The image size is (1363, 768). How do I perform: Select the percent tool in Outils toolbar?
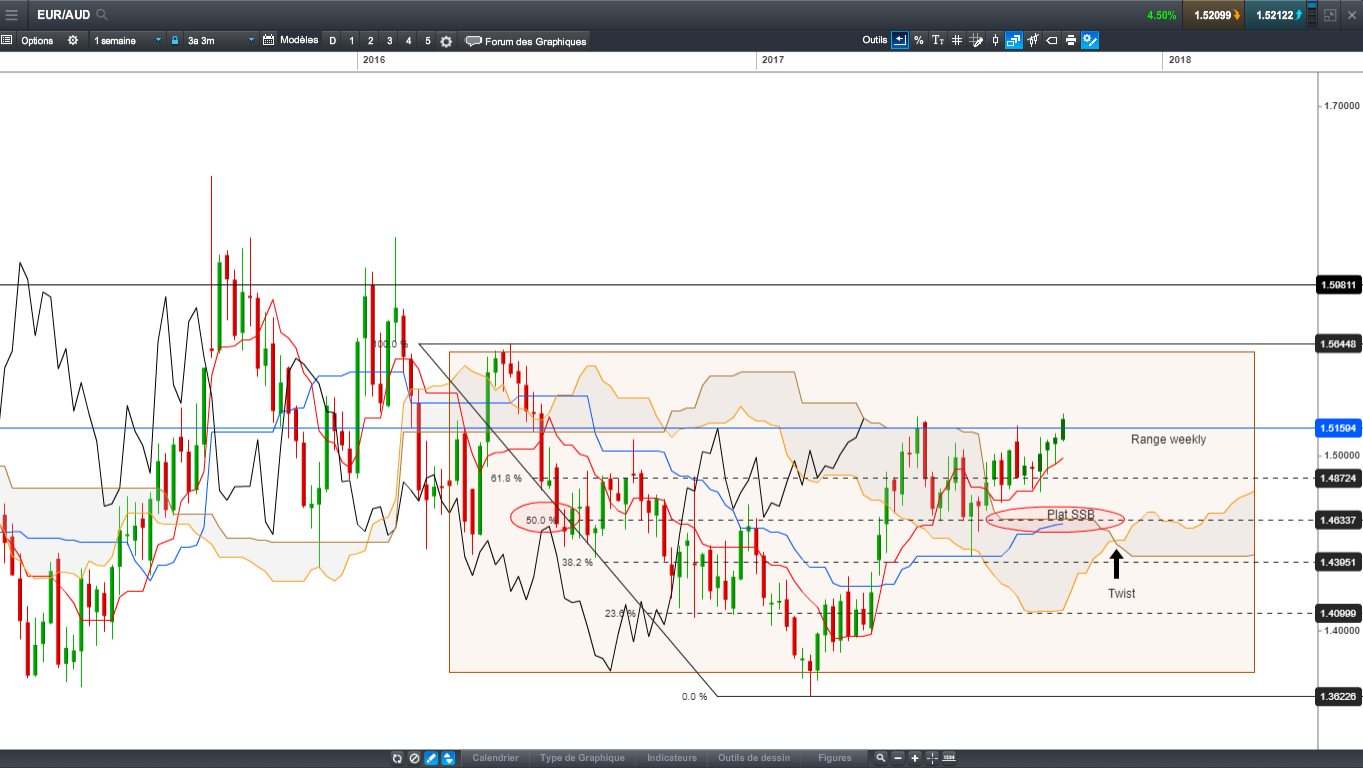[x=918, y=40]
